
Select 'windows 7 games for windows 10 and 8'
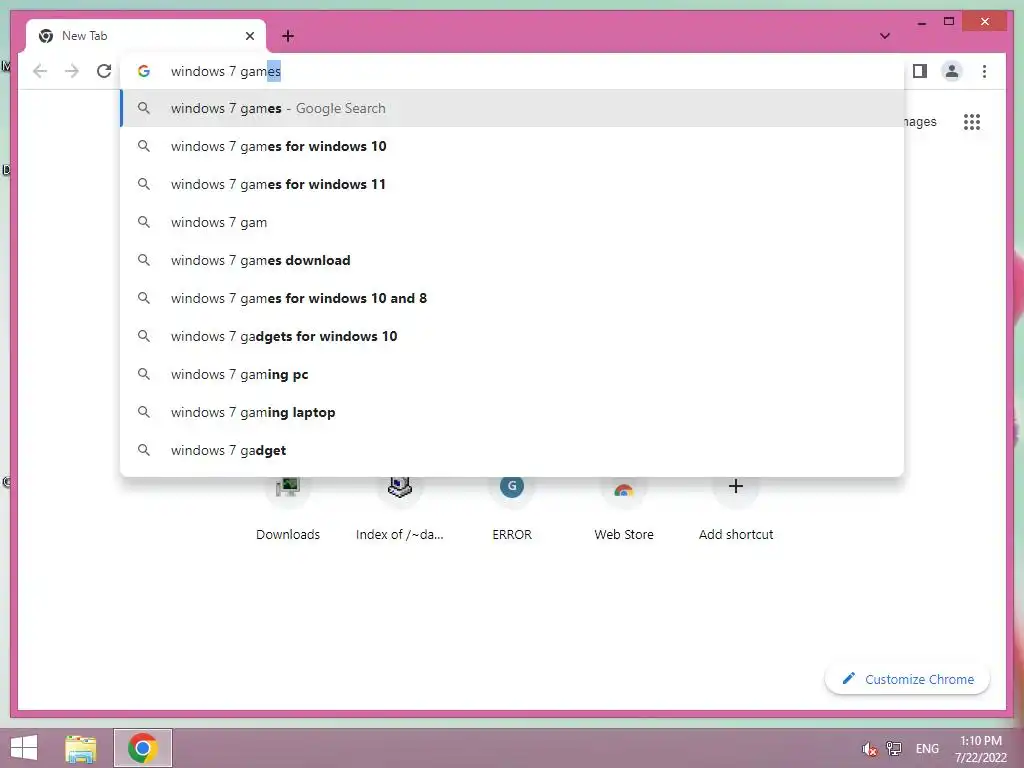click(512, 298)
